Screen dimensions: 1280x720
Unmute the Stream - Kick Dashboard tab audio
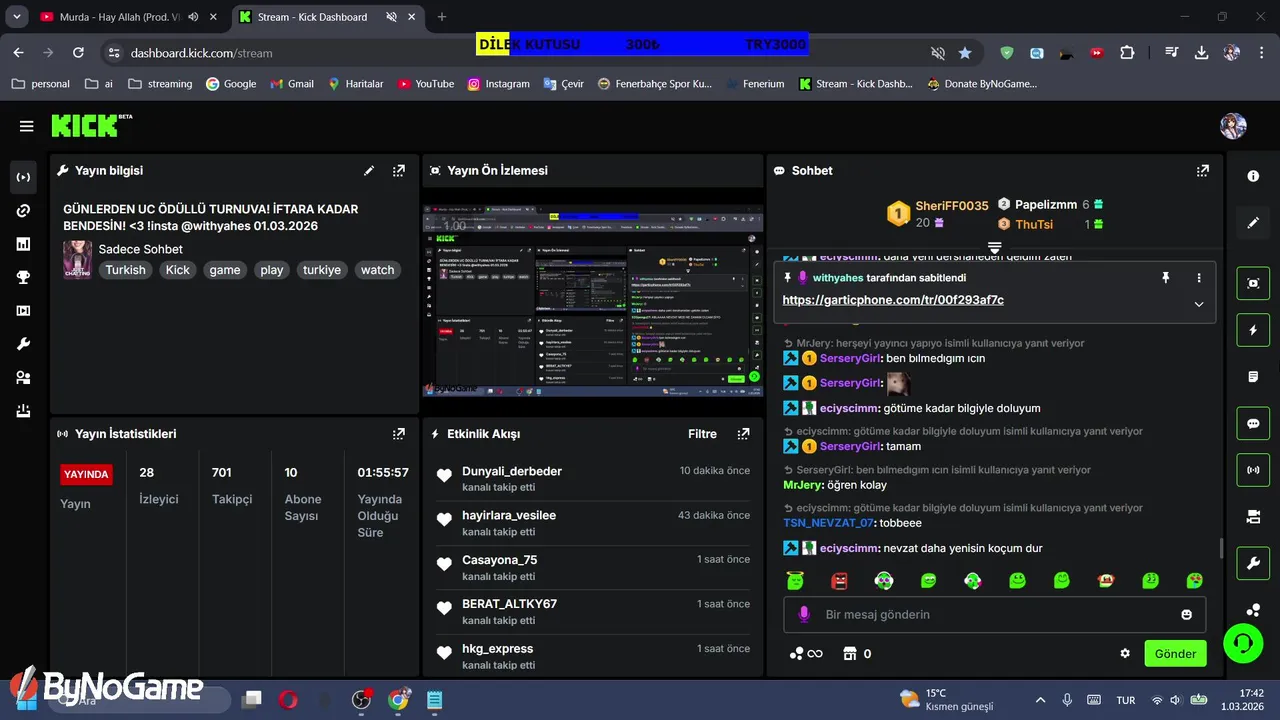click(391, 17)
